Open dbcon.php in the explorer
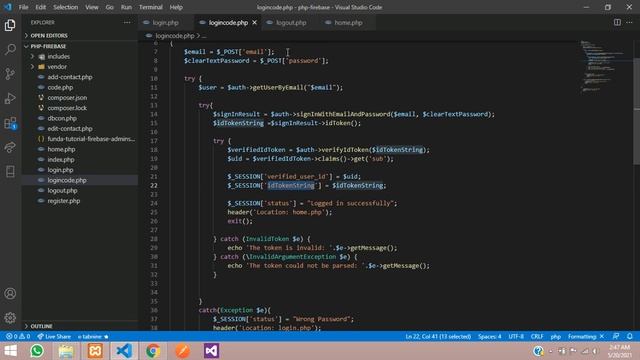 tap(80, 118)
